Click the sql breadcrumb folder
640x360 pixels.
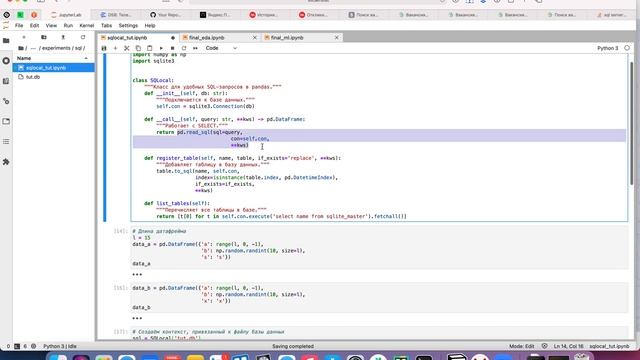pyautogui.click(x=78, y=48)
